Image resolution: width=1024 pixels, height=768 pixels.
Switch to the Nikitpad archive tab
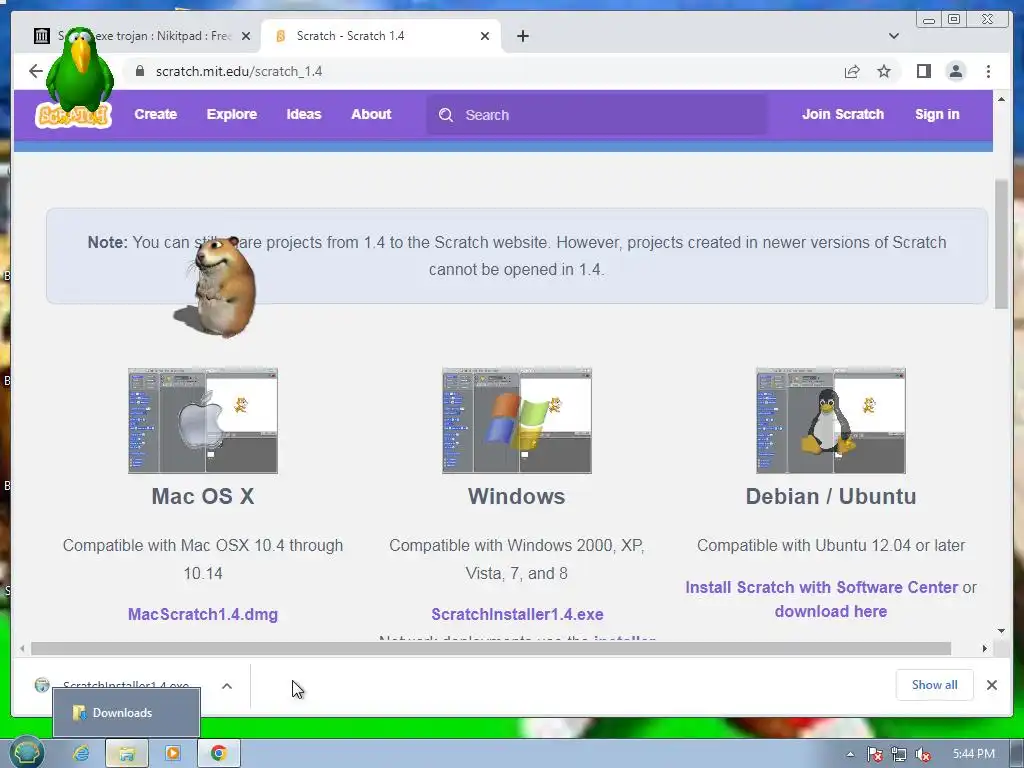click(142, 36)
